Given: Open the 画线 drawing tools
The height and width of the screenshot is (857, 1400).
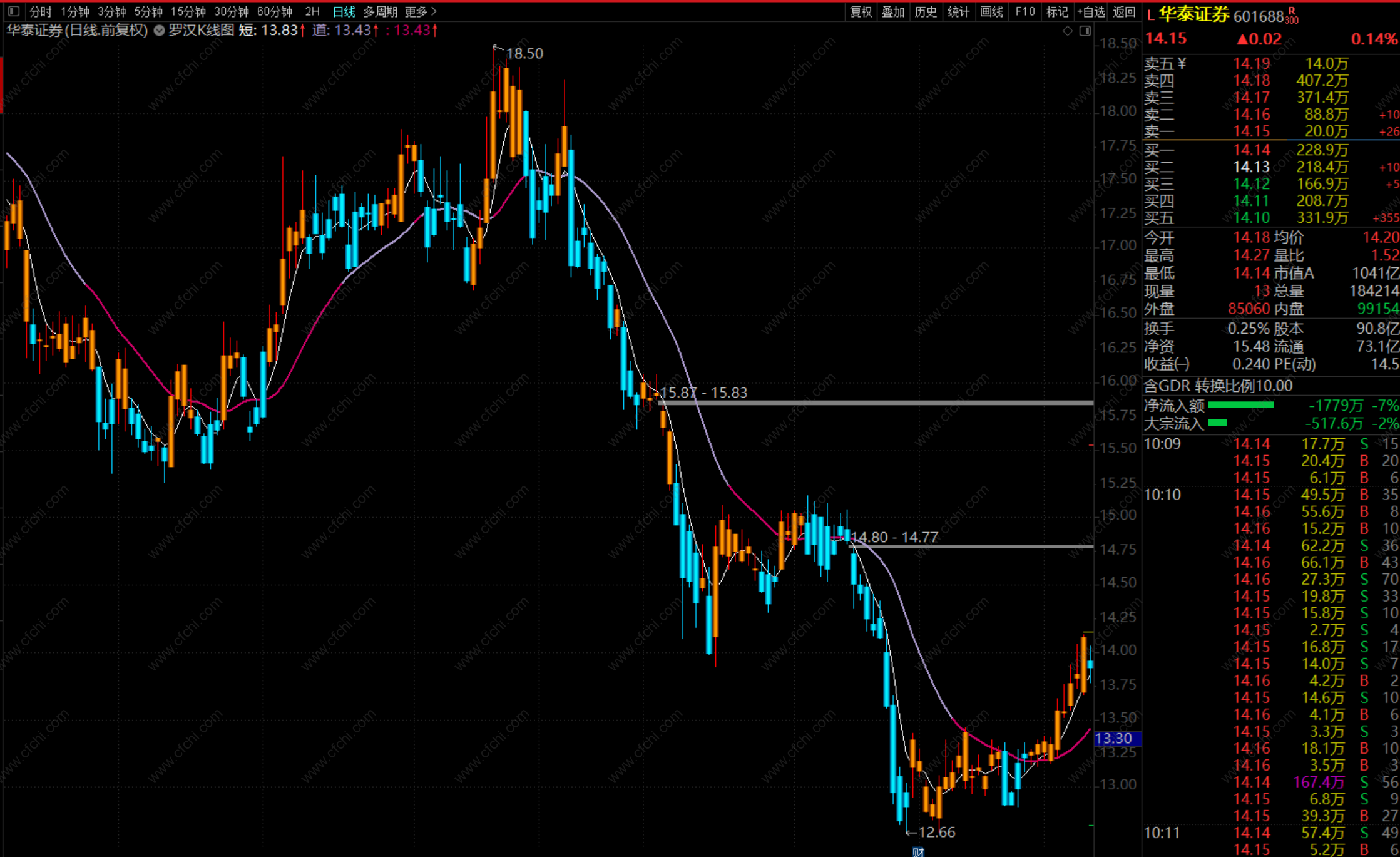Looking at the screenshot, I should [991, 11].
